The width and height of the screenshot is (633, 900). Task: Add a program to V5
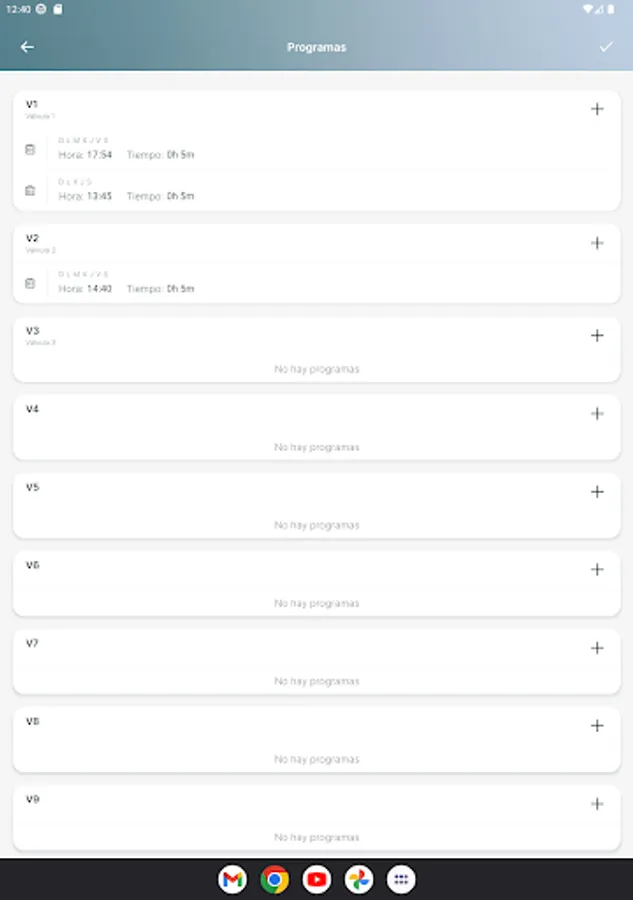point(597,491)
